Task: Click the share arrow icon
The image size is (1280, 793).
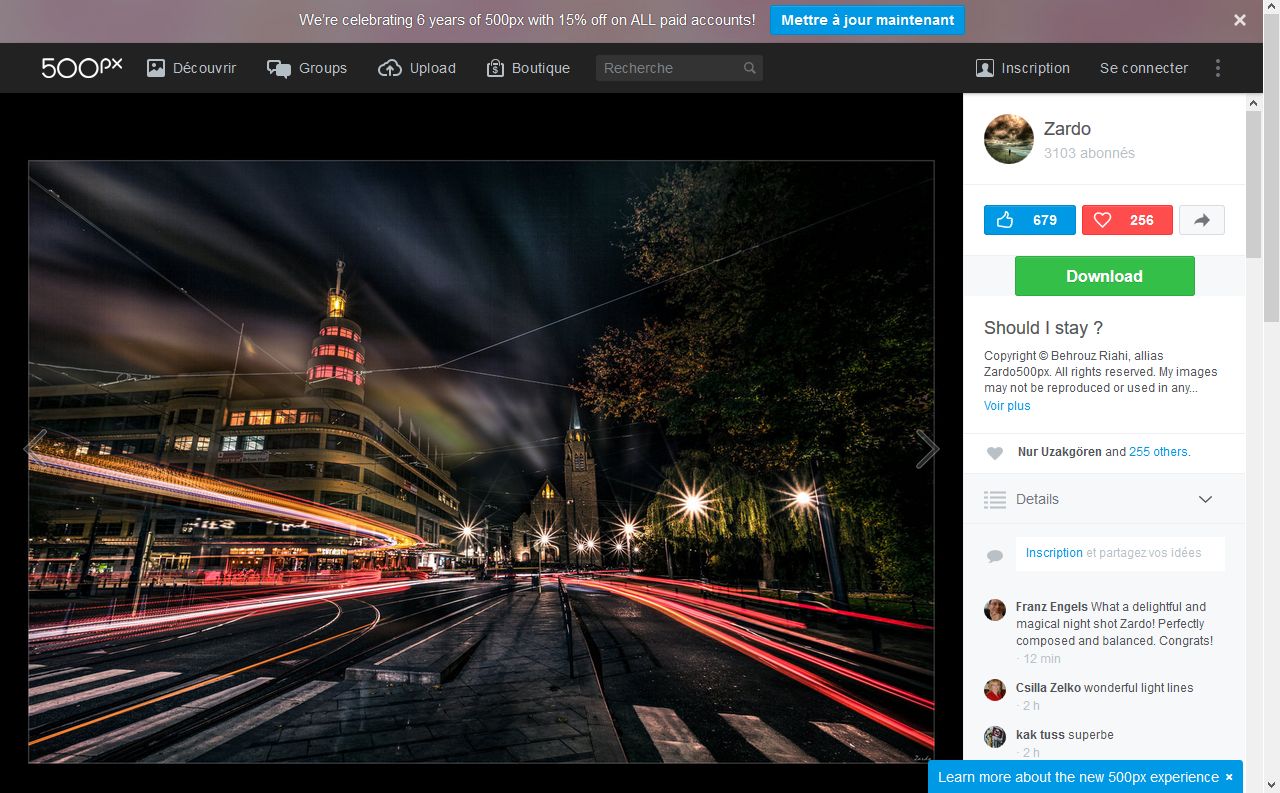Action: tap(1202, 220)
